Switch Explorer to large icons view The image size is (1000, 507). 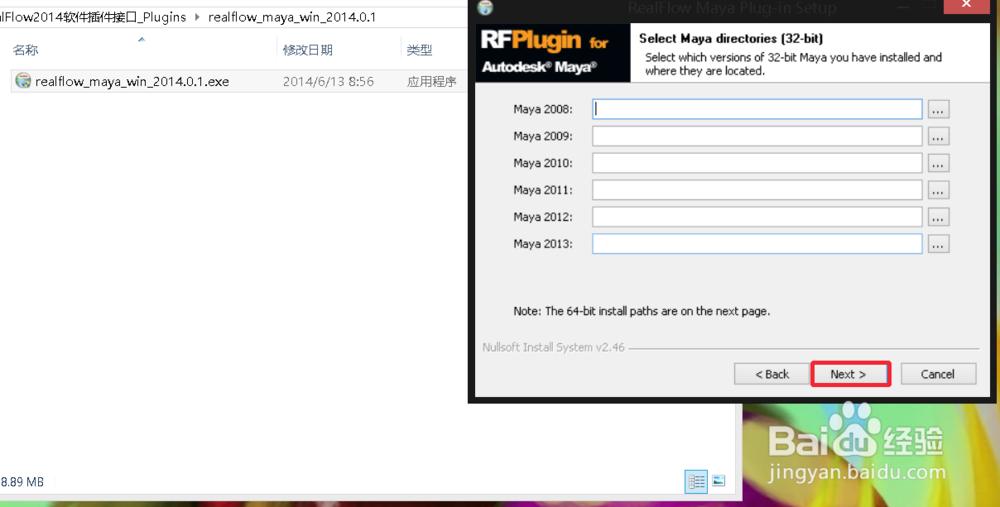point(719,481)
